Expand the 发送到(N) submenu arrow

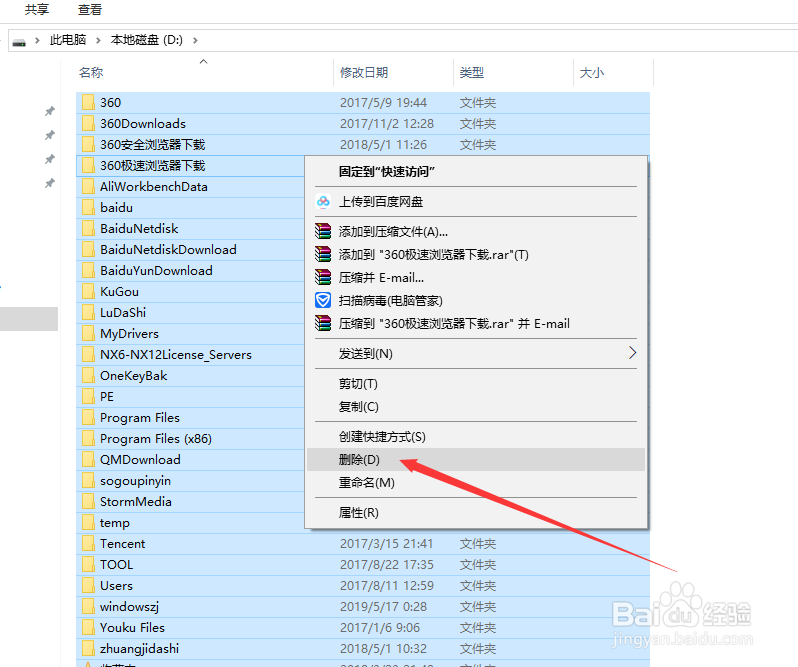tap(632, 353)
